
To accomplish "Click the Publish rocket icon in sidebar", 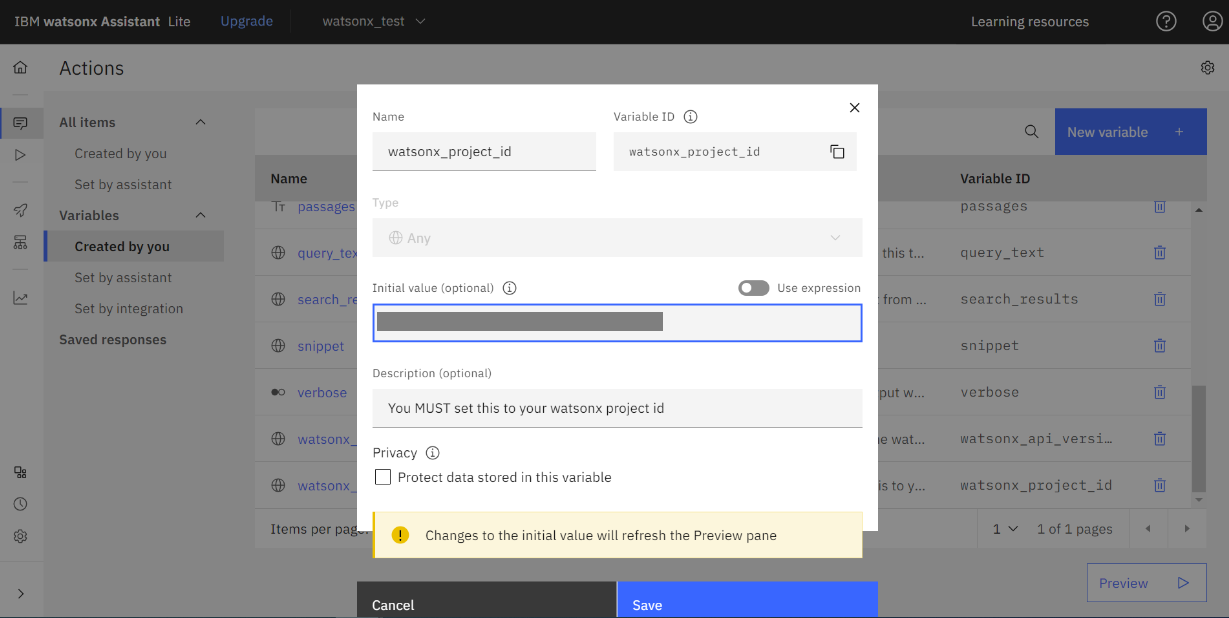I will point(20,211).
